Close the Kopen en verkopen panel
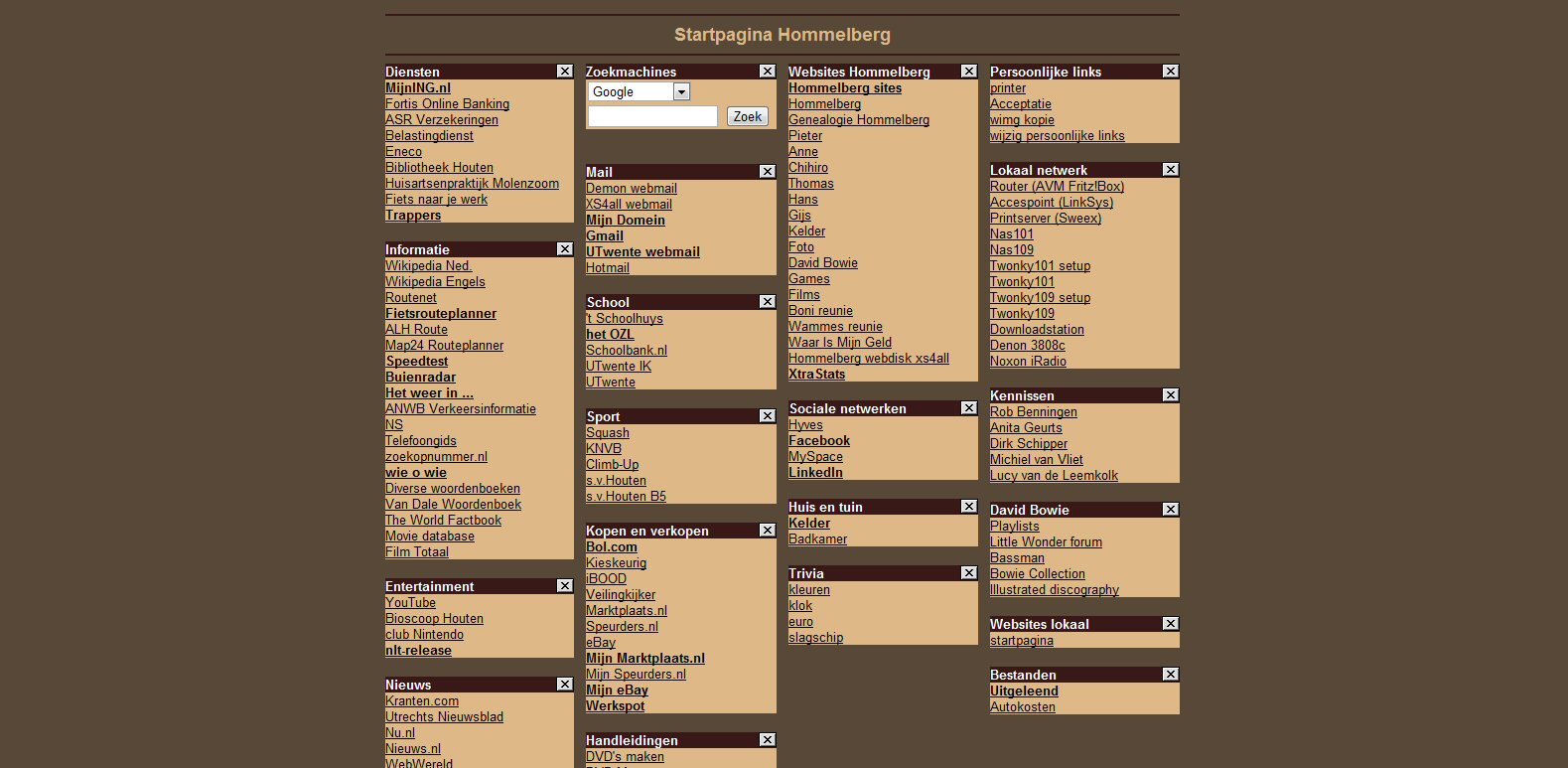Viewport: 1568px width, 768px height. click(767, 531)
